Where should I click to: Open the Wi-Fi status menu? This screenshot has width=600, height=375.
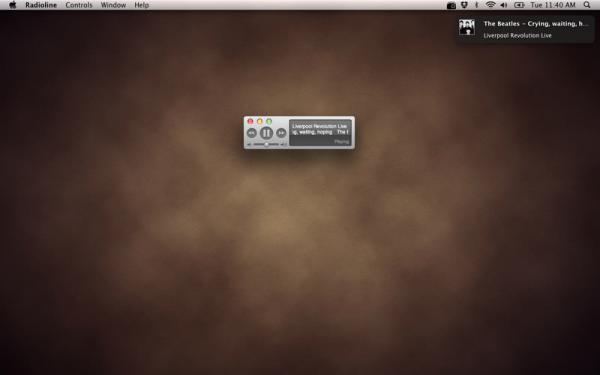point(490,5)
